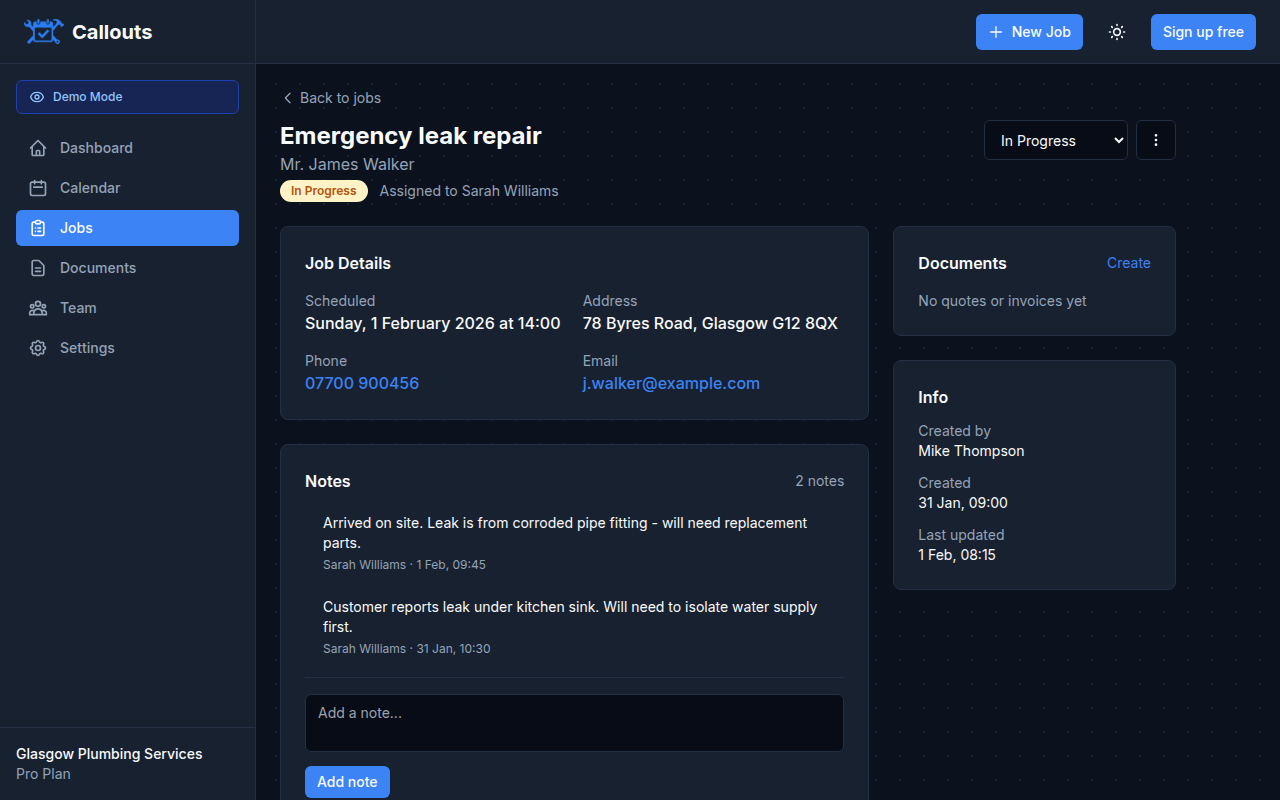Viewport: 1280px width, 800px height.
Task: Click the In Progress status badge
Action: pyautogui.click(x=324, y=190)
